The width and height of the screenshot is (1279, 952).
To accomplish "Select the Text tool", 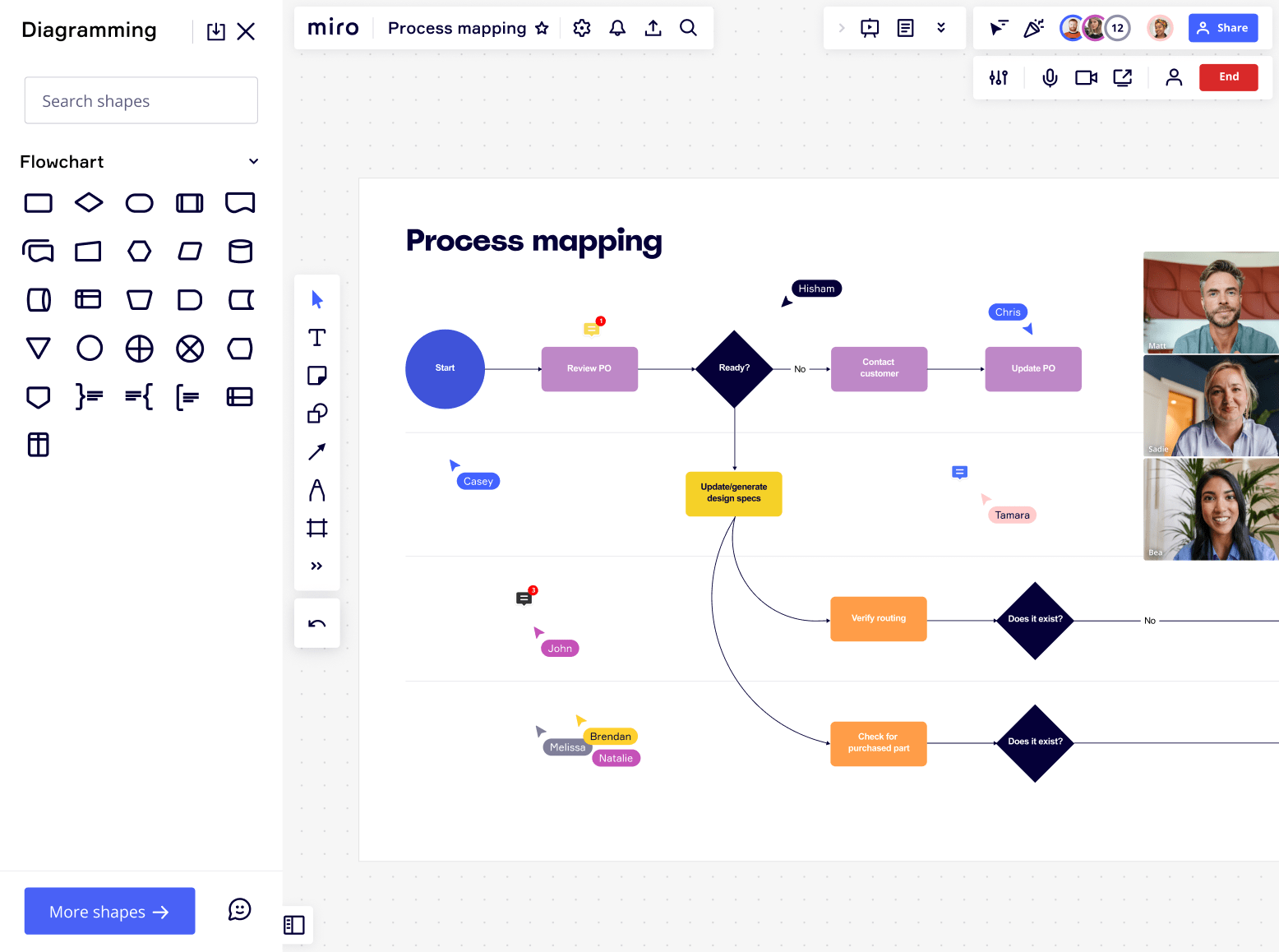I will 316,337.
